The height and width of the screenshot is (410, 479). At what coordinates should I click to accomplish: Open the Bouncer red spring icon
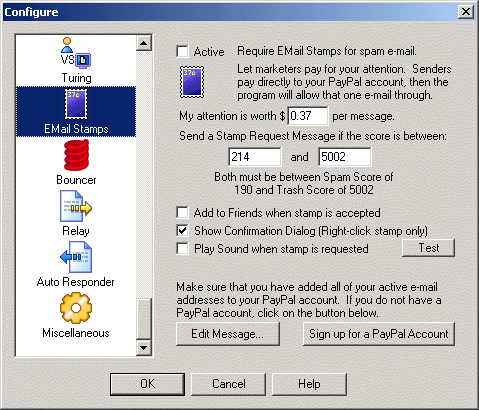coord(76,155)
